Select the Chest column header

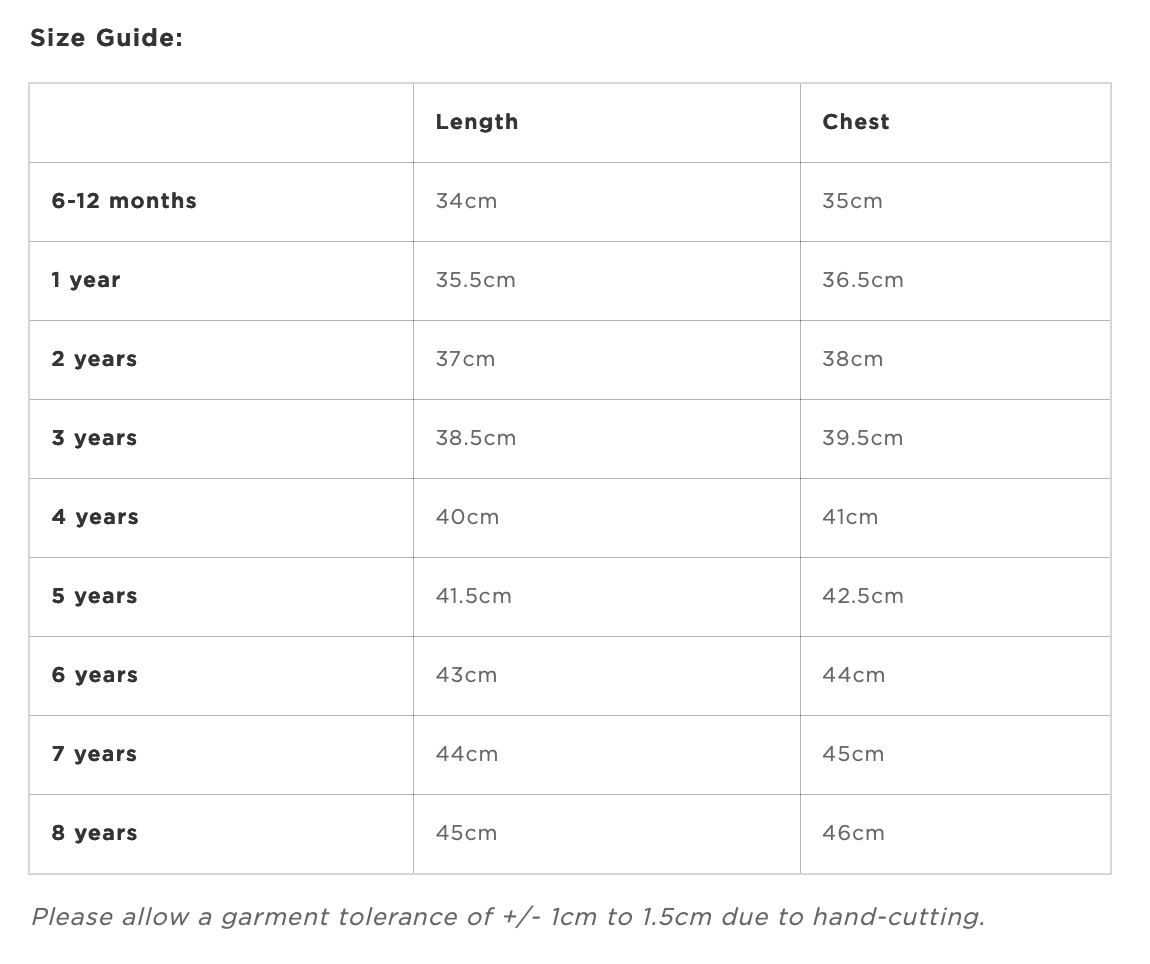[855, 122]
